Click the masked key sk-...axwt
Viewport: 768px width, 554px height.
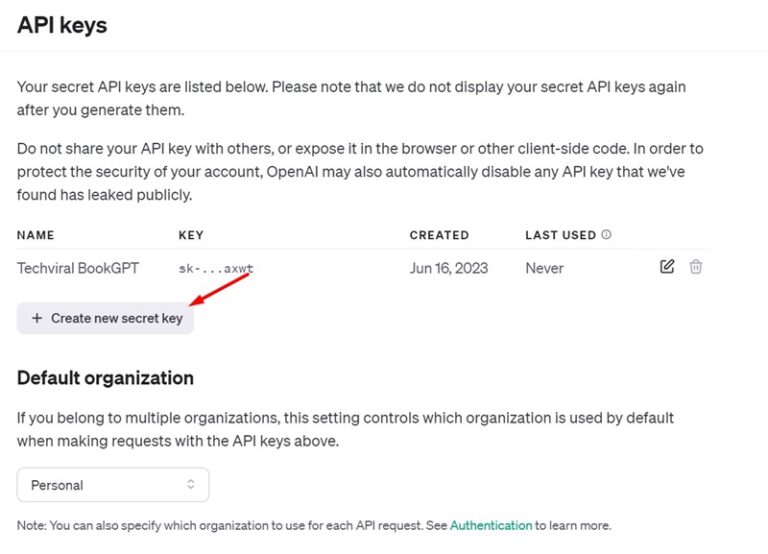pyautogui.click(x=215, y=268)
